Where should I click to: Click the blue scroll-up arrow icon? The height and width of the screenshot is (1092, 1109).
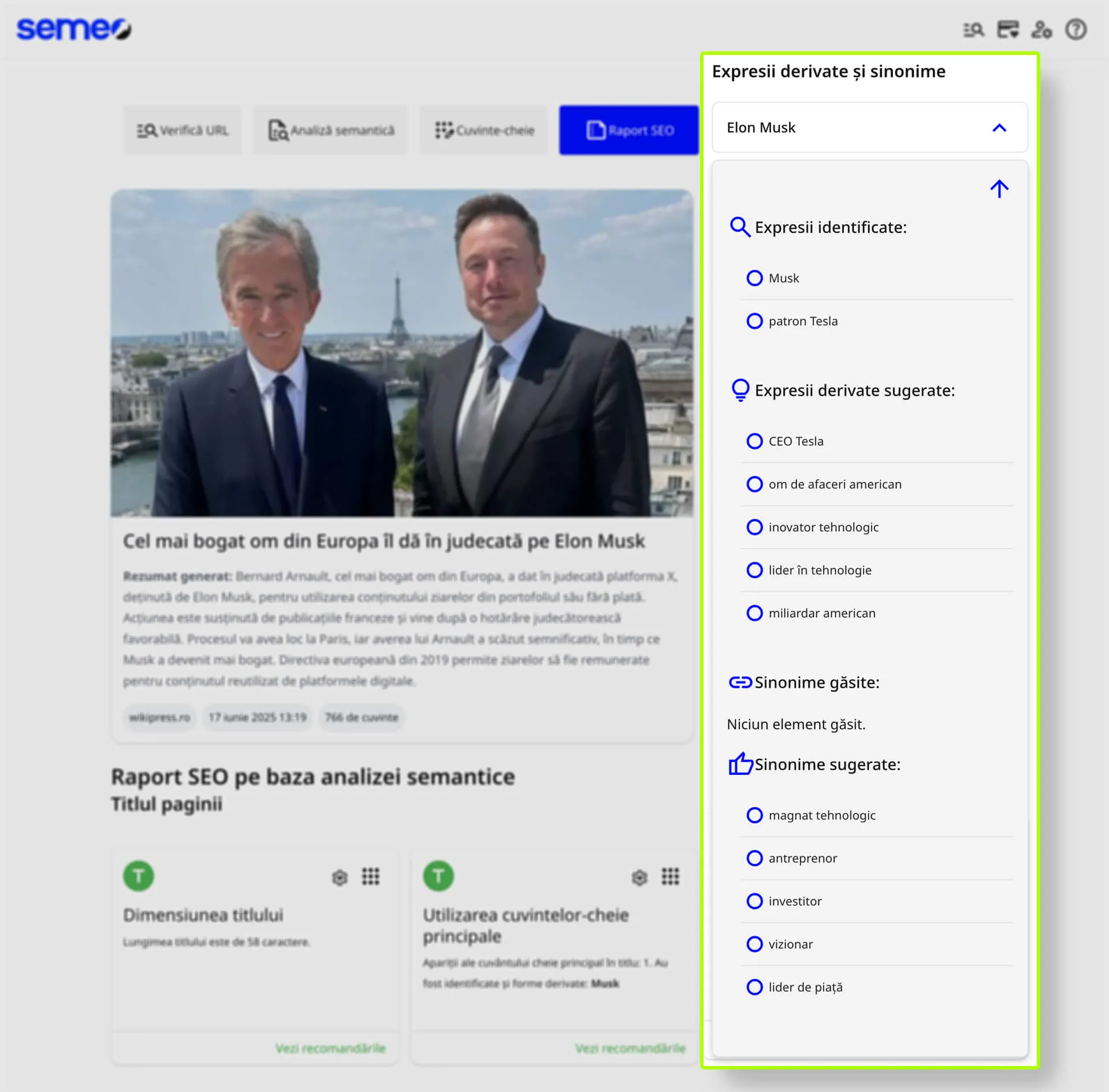[x=999, y=189]
